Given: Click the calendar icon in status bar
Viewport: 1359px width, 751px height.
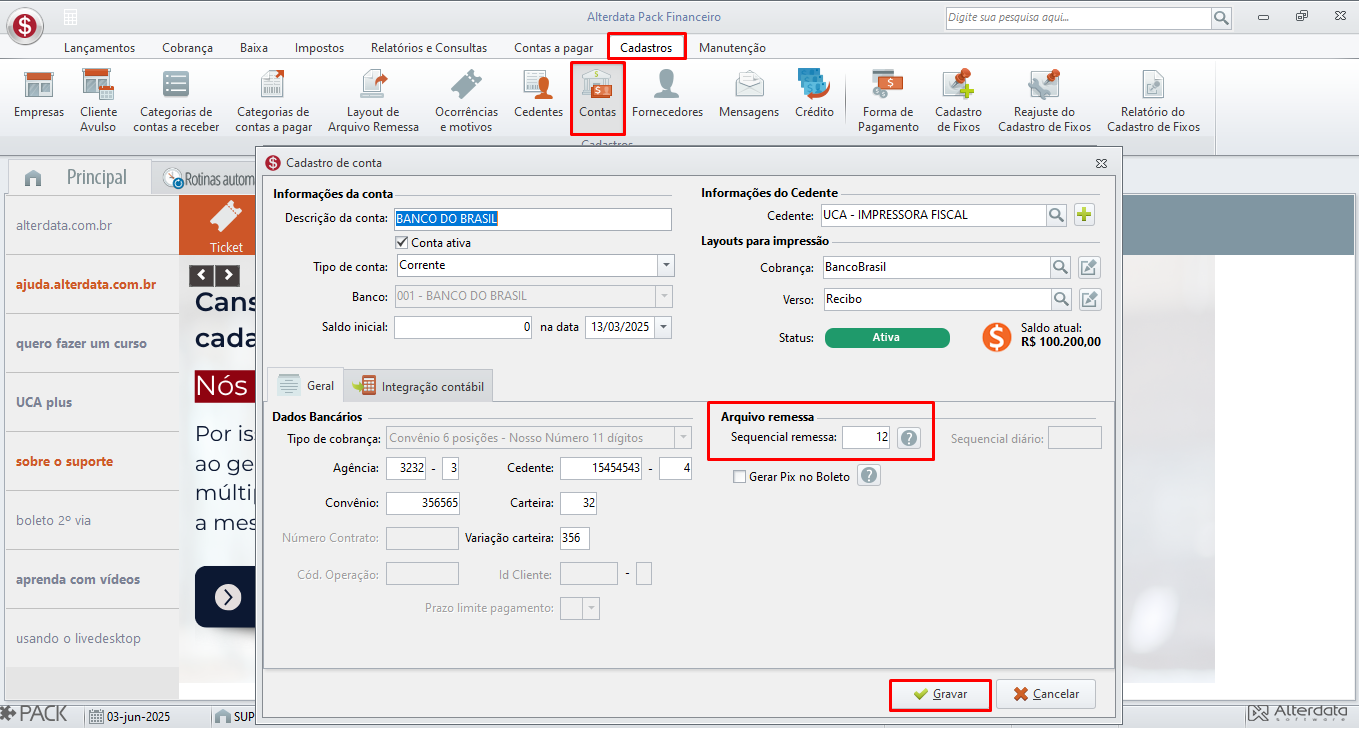Looking at the screenshot, I should 96,716.
